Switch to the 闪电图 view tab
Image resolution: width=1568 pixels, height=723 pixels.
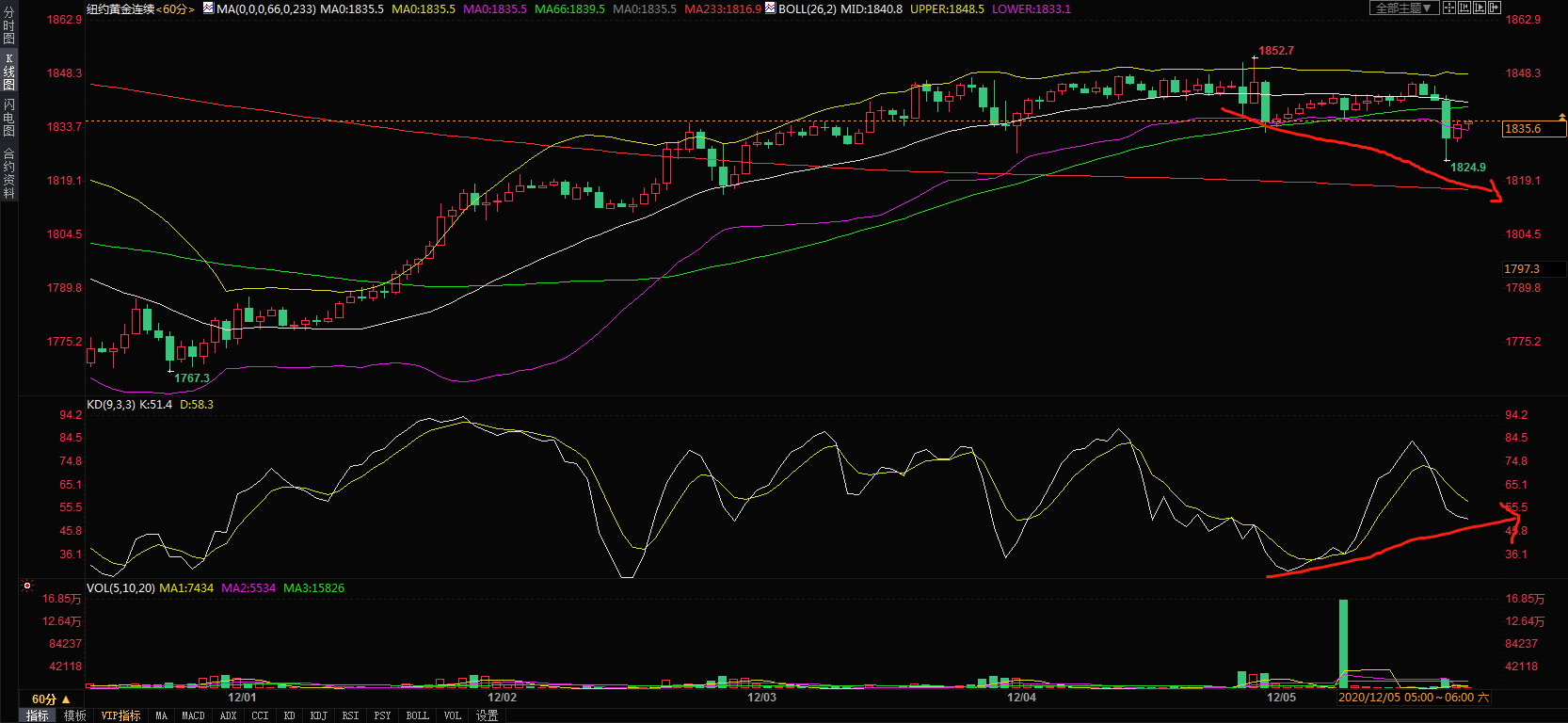pos(8,118)
